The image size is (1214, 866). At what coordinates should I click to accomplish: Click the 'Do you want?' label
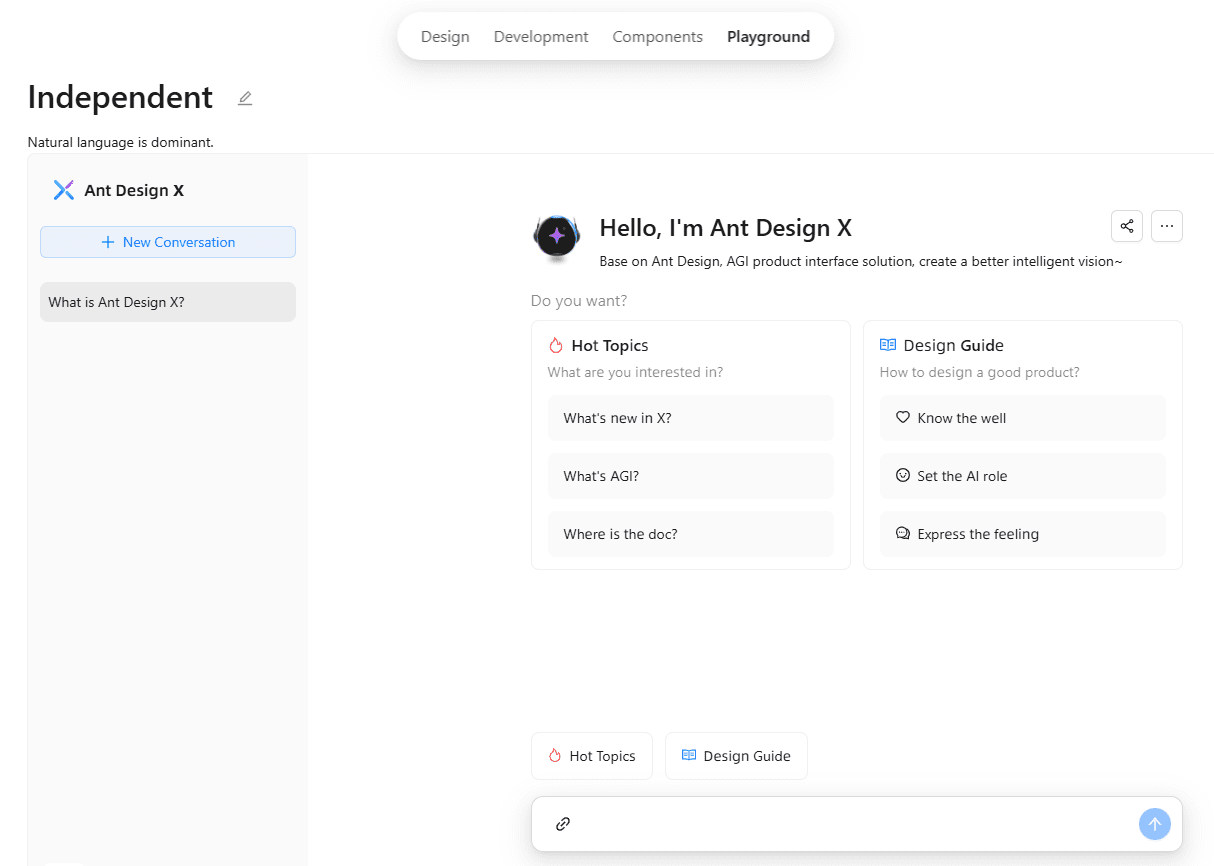click(579, 301)
